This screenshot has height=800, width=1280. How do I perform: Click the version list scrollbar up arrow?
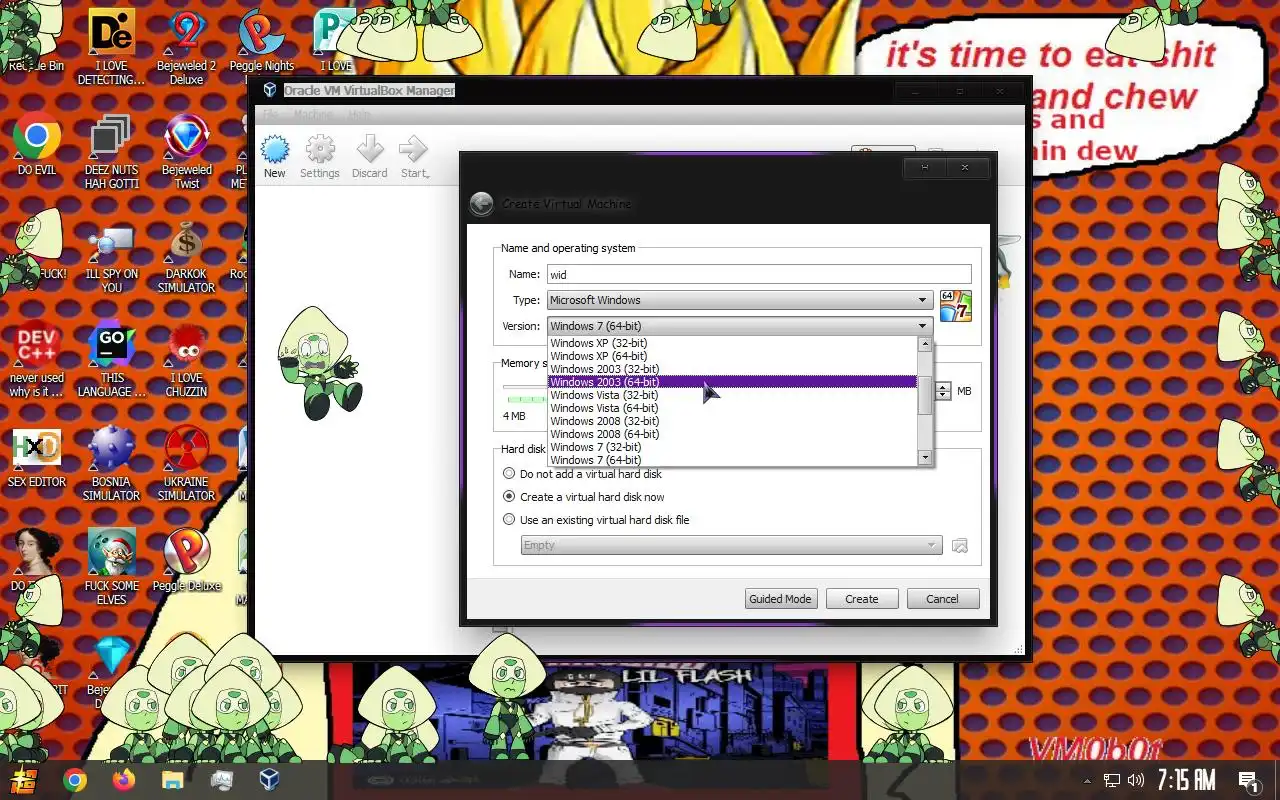click(x=925, y=344)
